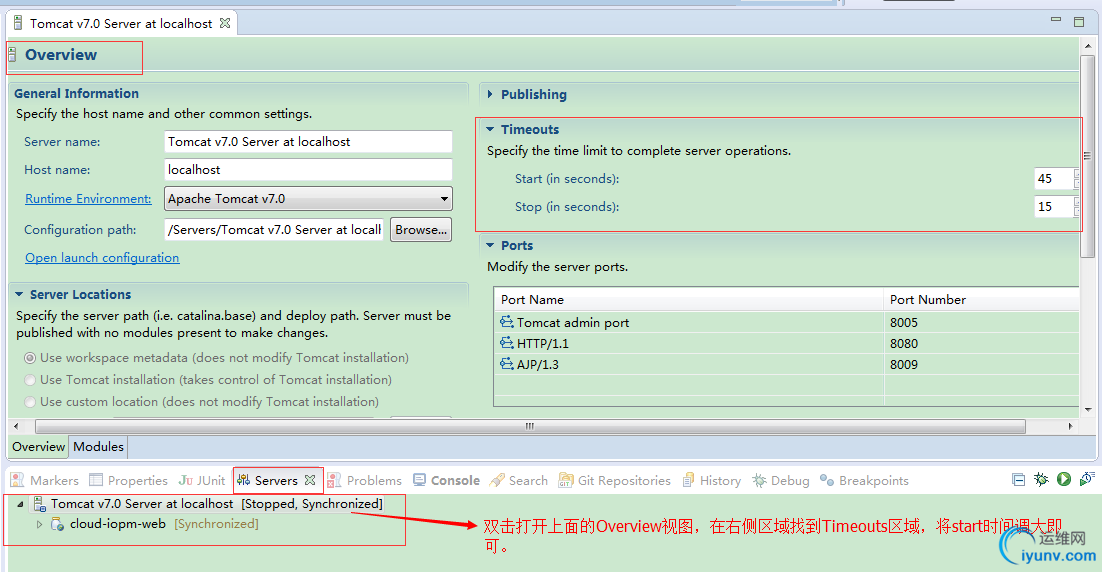Click the Git Repositories view icon
The image size is (1102, 572).
click(566, 480)
